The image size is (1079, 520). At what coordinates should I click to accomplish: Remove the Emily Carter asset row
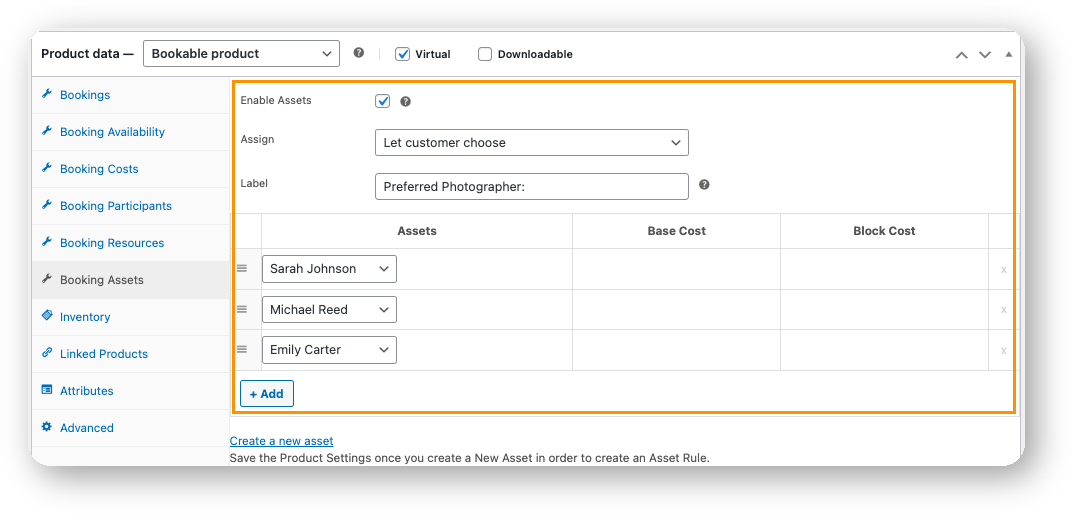point(1003,351)
